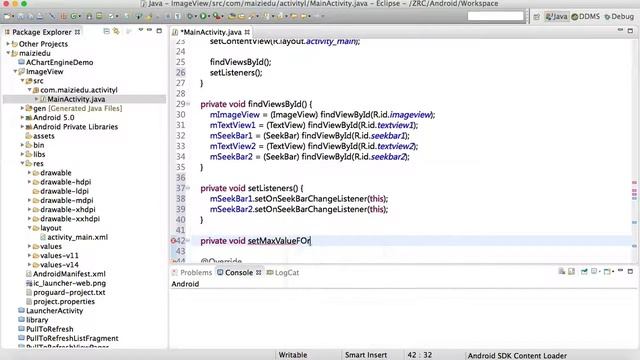Screen dimensions: 640x360
Task: Click 'Android SDK Content Loader' status text
Action: tap(517, 356)
